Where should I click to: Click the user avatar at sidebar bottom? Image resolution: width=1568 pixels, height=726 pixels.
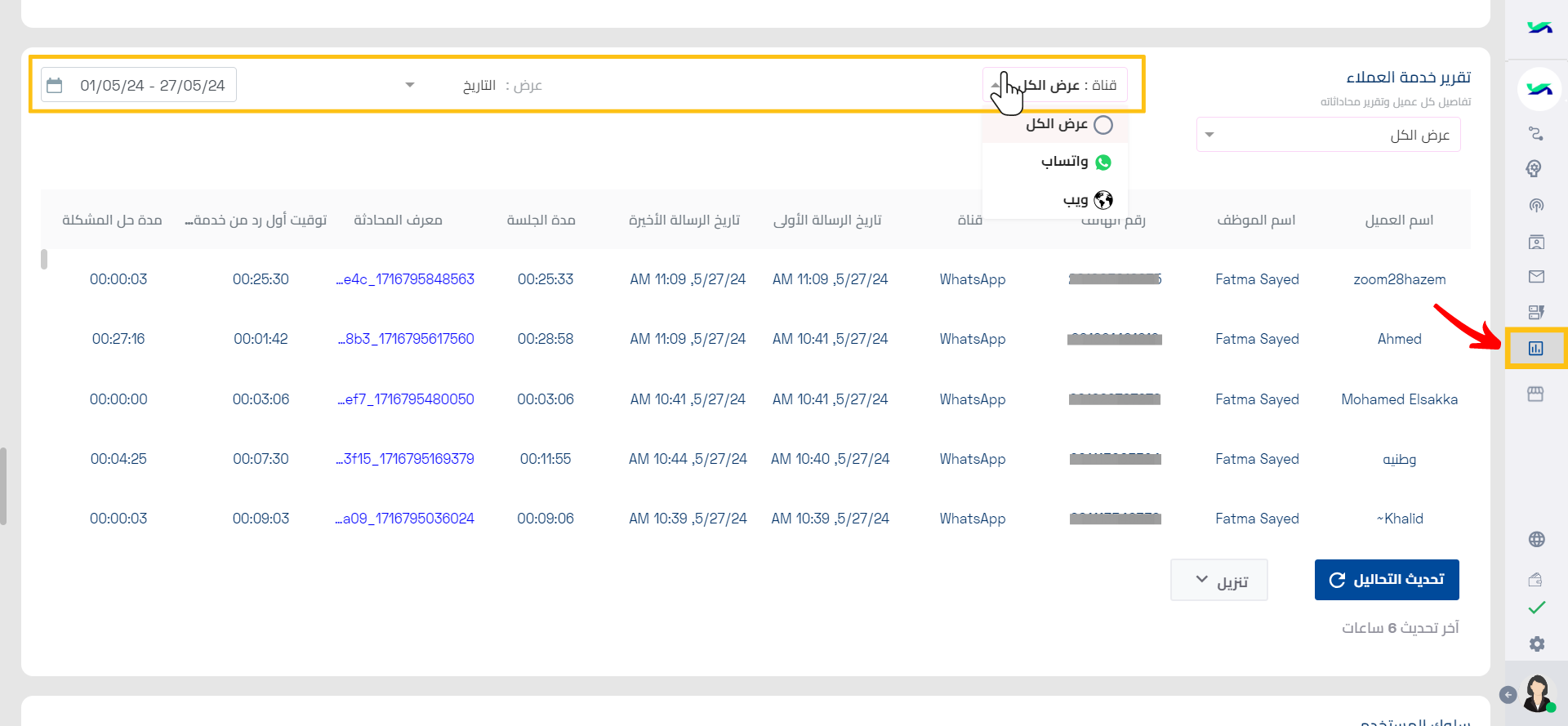[x=1539, y=693]
